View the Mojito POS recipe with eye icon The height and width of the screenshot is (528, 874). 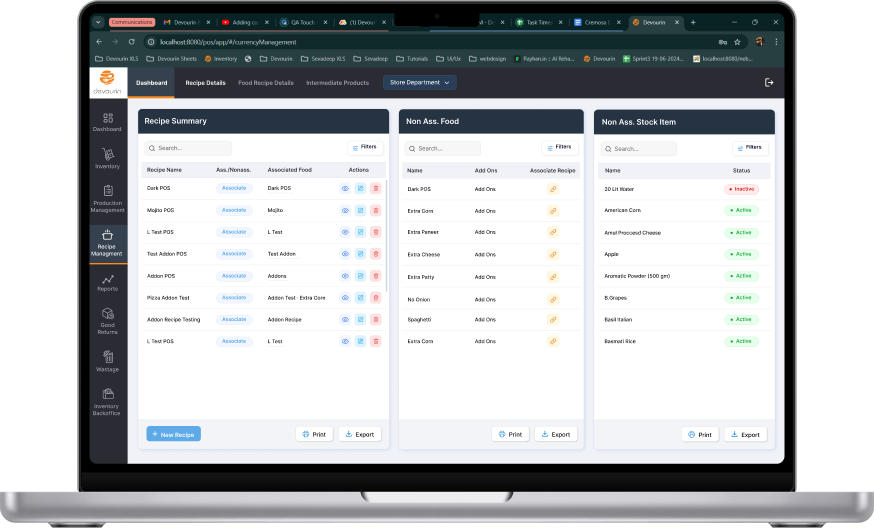point(345,210)
